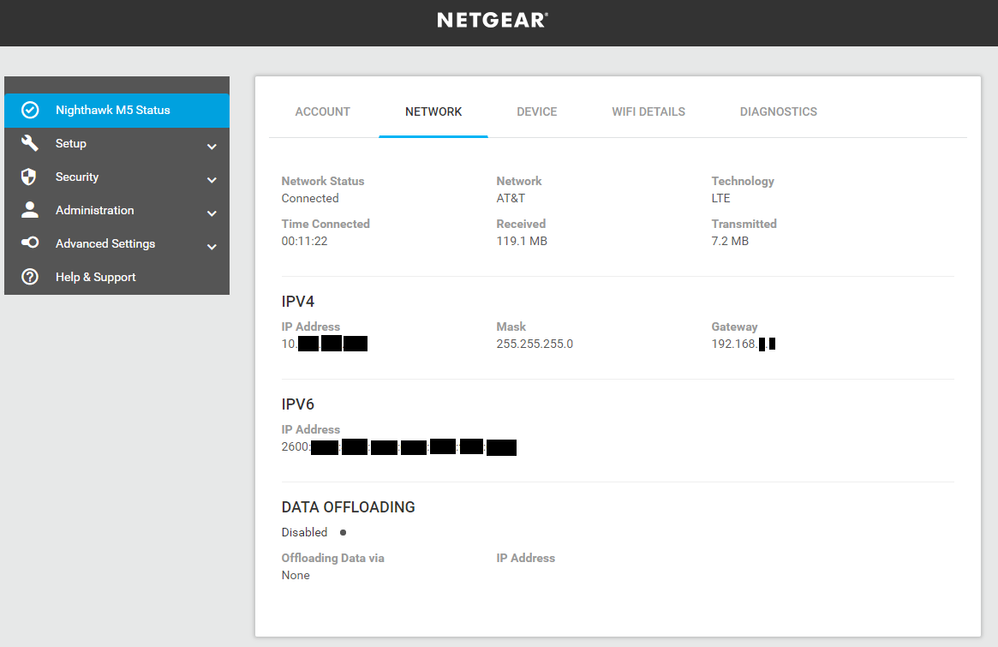Open the Advanced Settings menu item
This screenshot has width=998, height=647.
117,244
